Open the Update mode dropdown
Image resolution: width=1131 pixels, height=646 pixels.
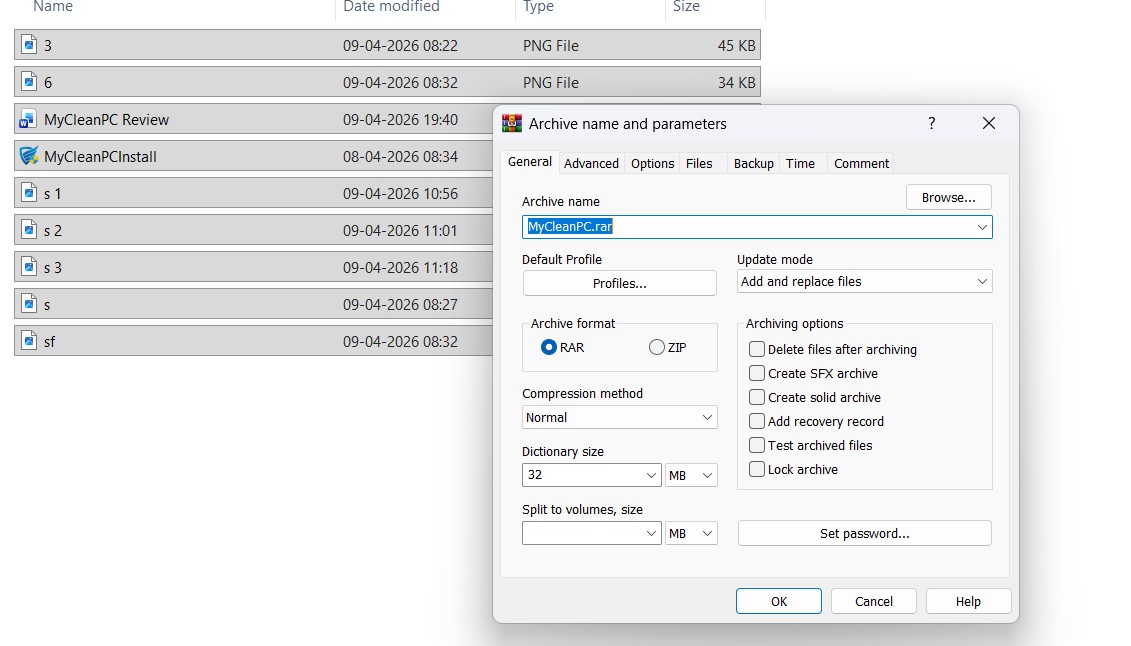coord(864,281)
